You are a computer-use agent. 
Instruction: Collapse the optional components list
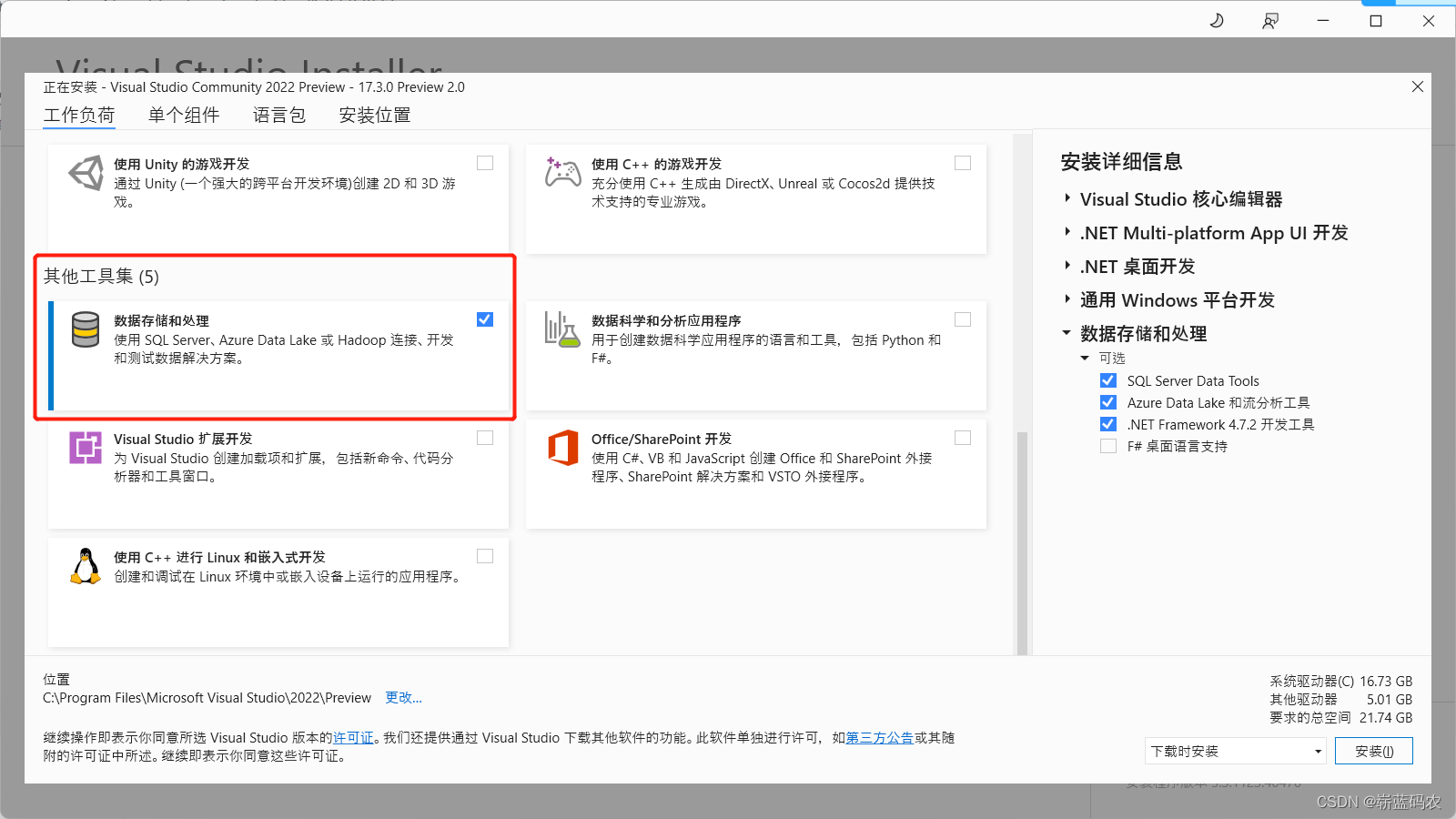1085,358
